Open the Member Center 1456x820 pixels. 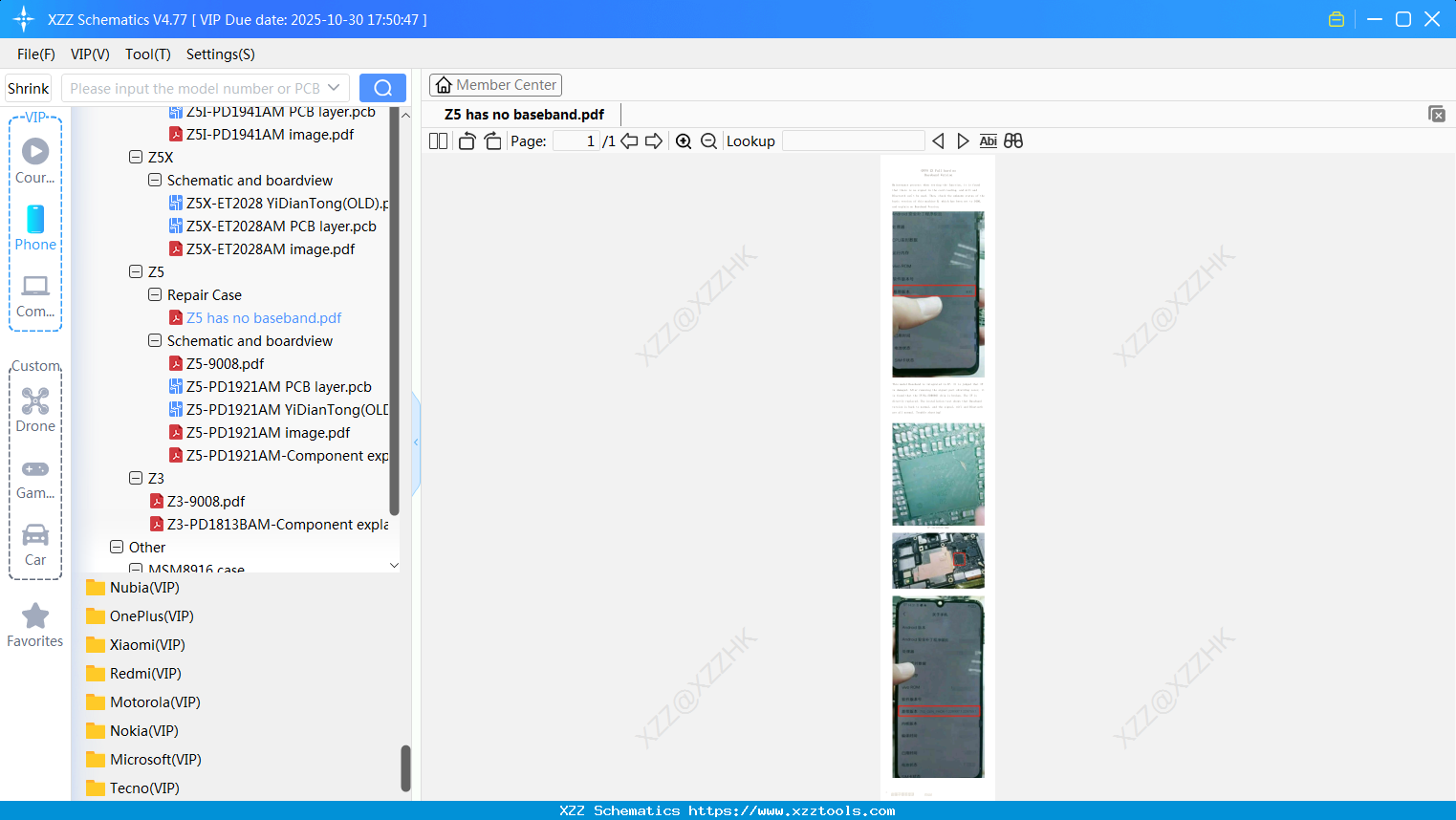click(x=495, y=85)
